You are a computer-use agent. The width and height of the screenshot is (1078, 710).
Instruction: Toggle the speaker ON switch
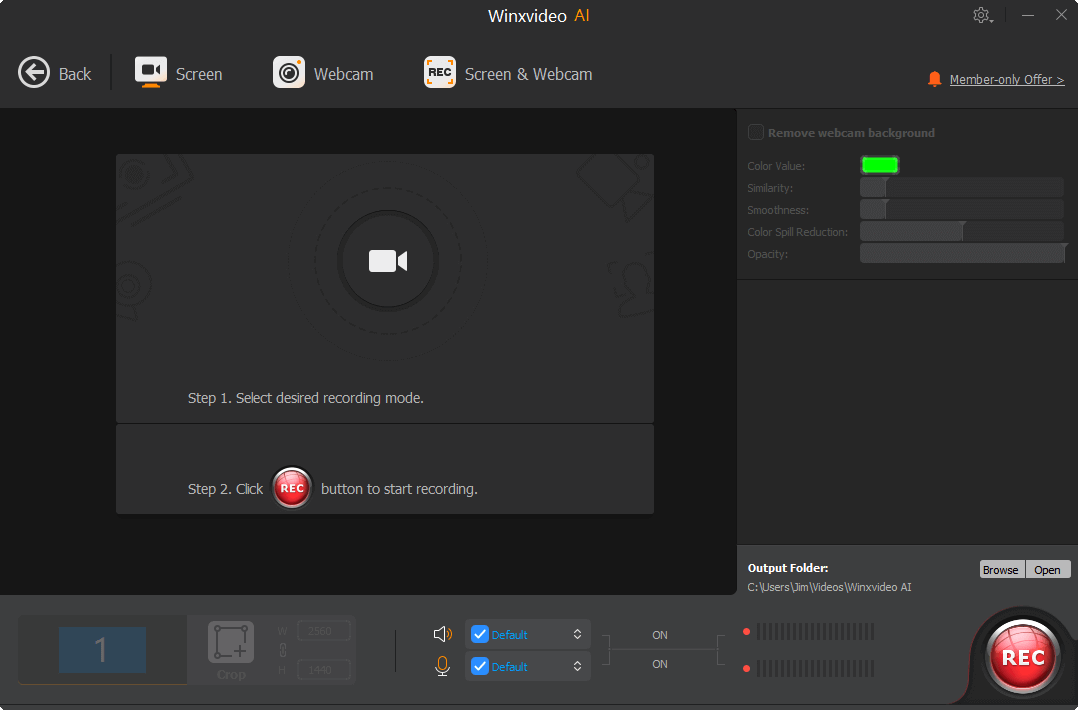click(x=660, y=635)
